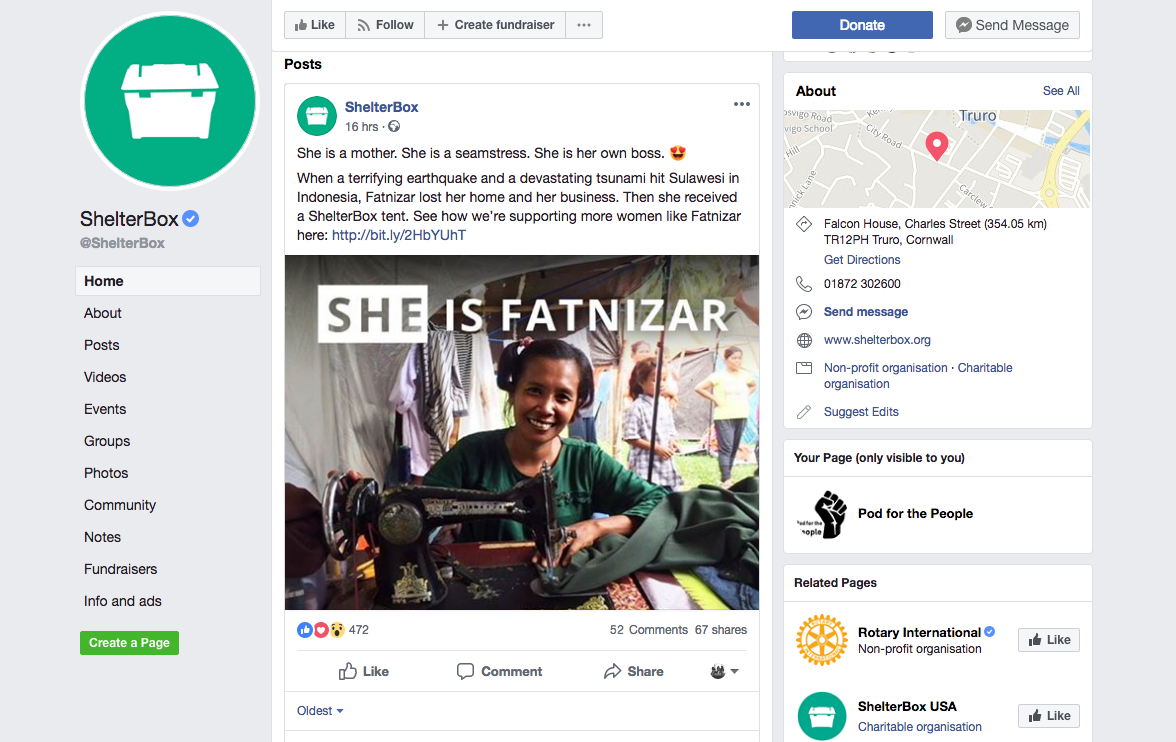Click the blue Donate button
The height and width of the screenshot is (742, 1176).
click(x=862, y=25)
